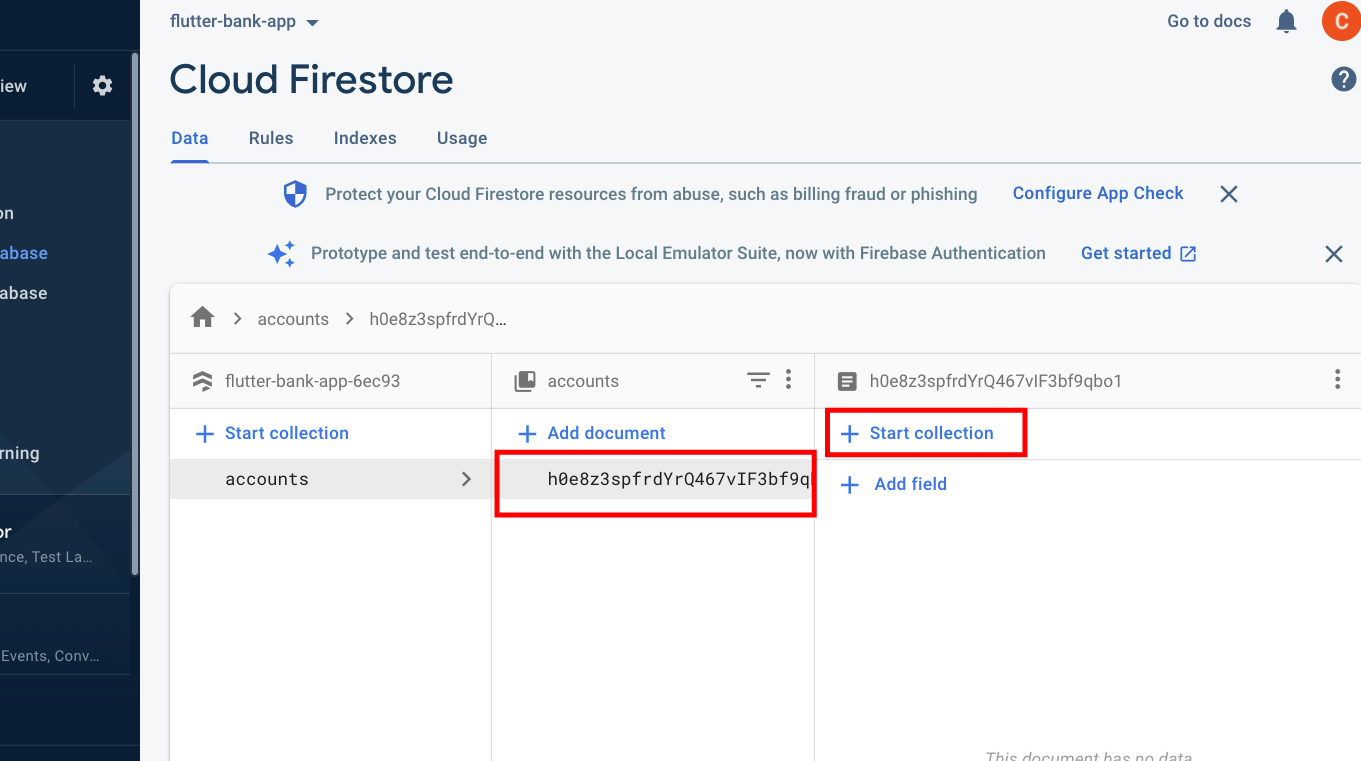The width and height of the screenshot is (1361, 761).
Task: Open user account avatar C
Action: (x=1341, y=21)
